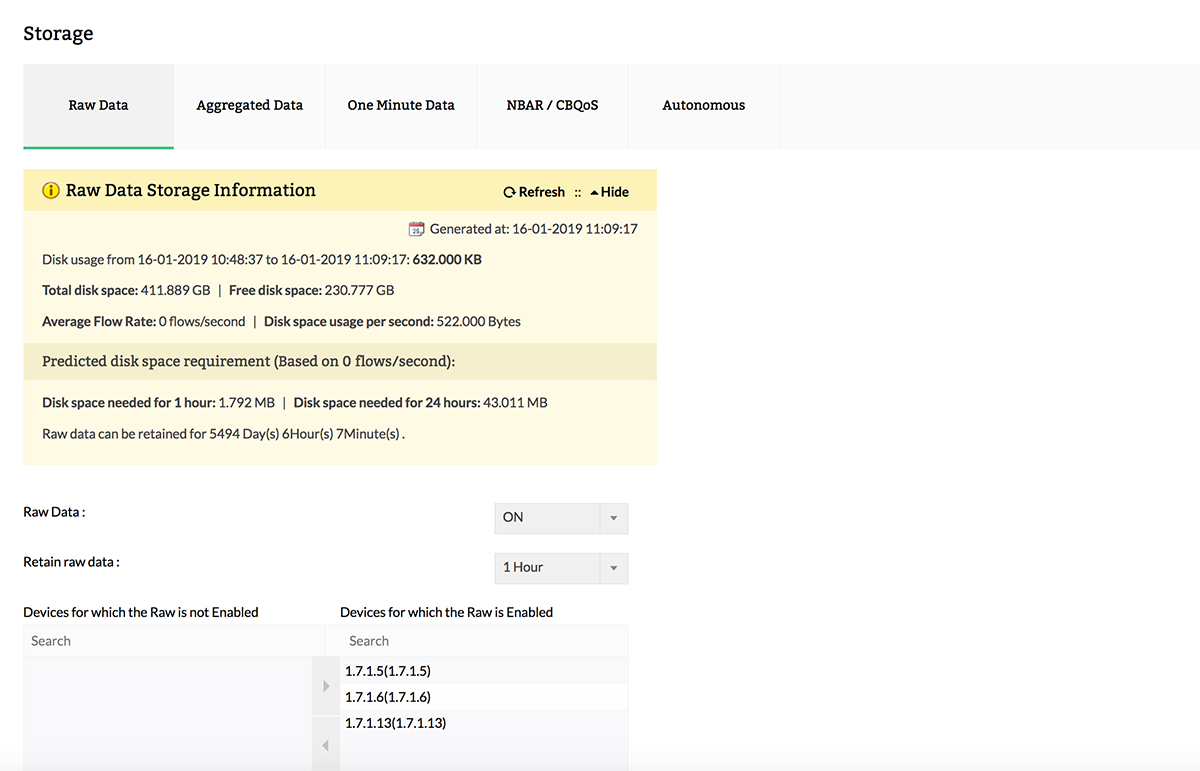1200x771 pixels.
Task: Click the 43.011 MB 24 hours value
Action: [x=516, y=403]
